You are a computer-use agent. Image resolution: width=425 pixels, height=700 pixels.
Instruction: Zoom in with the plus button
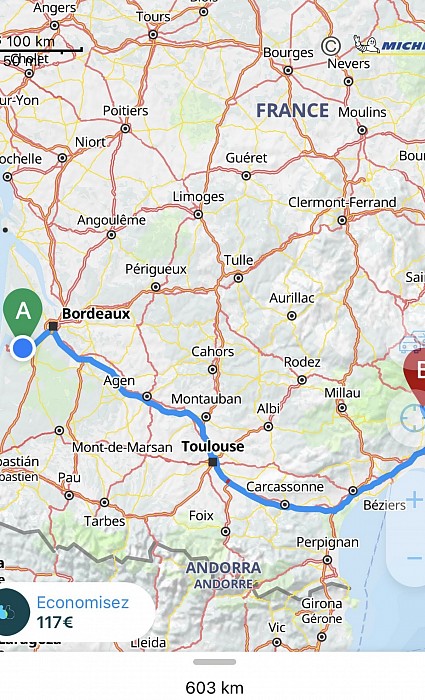414,499
